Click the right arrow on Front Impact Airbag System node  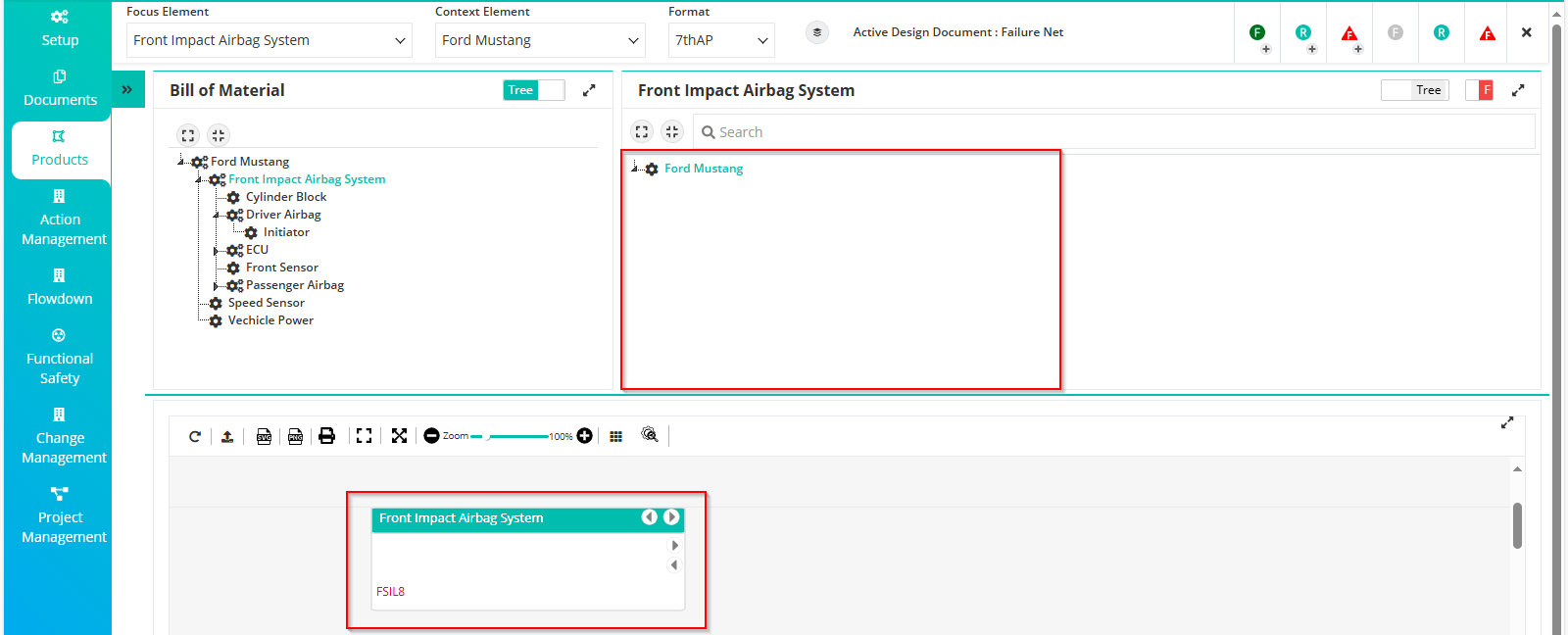[x=671, y=517]
